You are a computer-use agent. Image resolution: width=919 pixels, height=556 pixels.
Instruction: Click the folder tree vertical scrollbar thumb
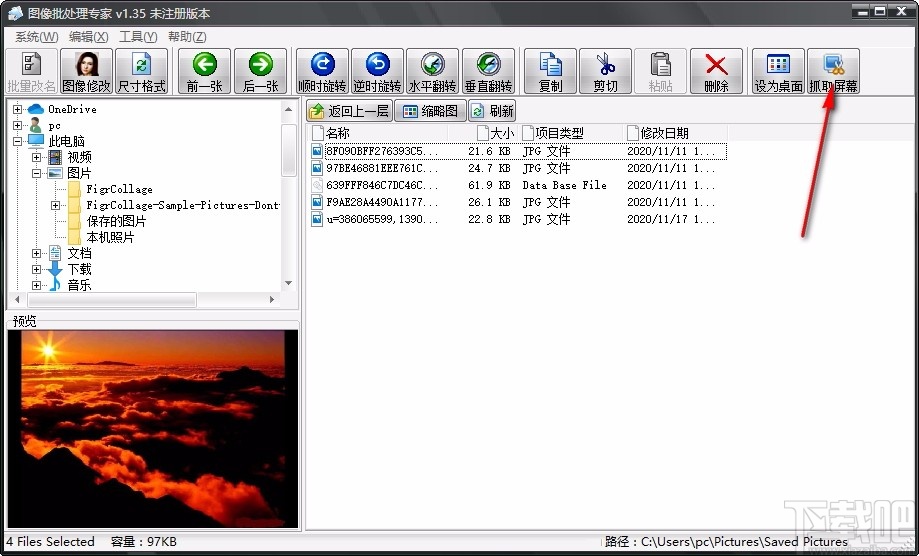(289, 150)
